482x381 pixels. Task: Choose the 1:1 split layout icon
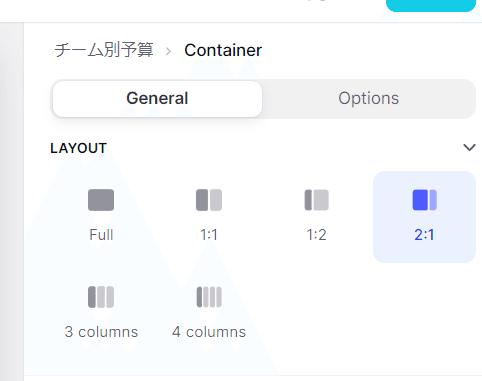(x=209, y=200)
